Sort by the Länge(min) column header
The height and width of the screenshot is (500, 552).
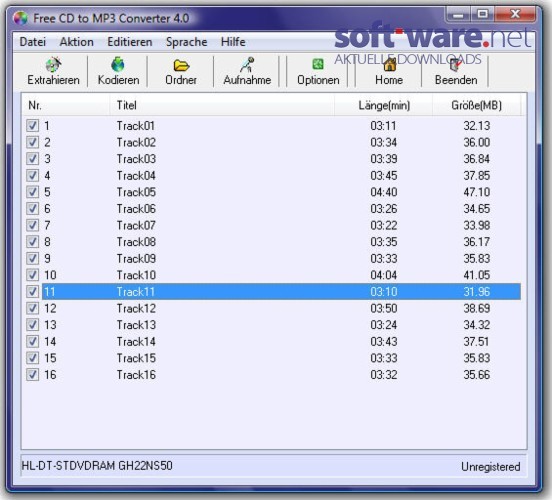click(383, 105)
